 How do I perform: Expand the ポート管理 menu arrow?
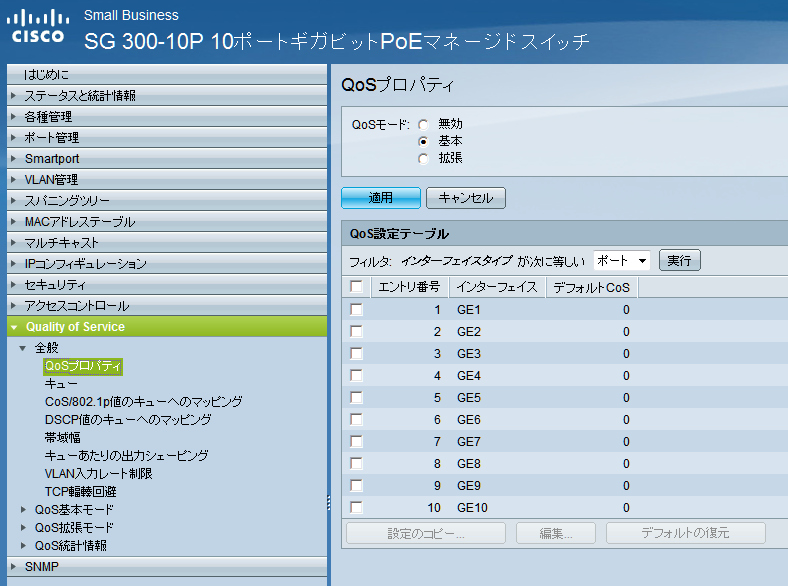pyautogui.click(x=14, y=137)
